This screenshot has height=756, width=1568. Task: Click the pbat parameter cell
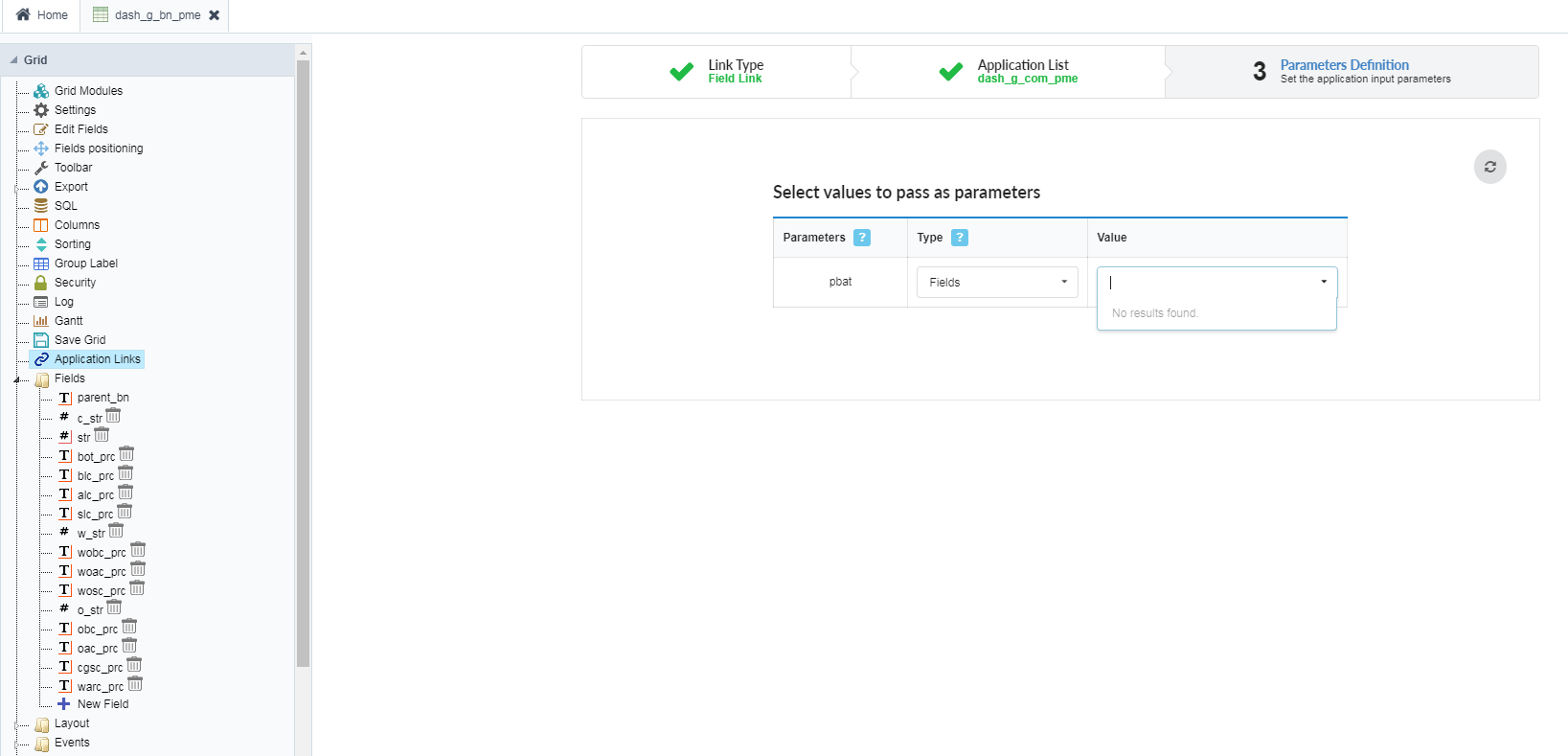tap(840, 282)
